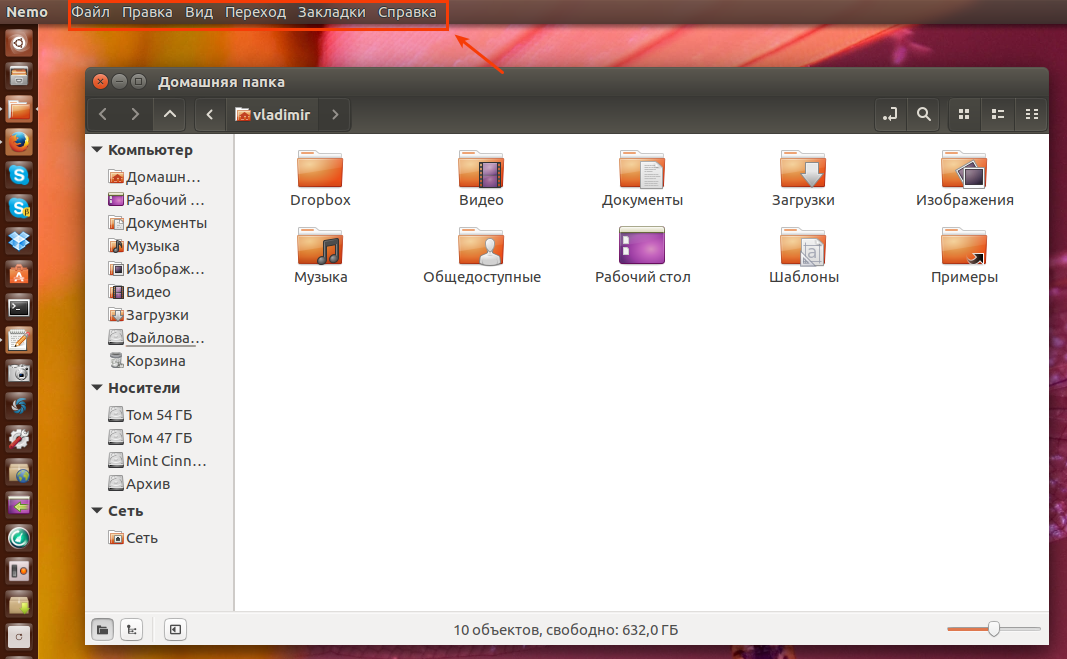Select the Шаблоны folder
Screen dimensions: 1067x659
[803, 255]
